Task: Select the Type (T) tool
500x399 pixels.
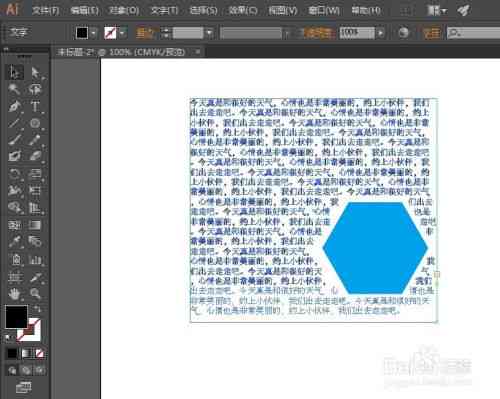Action: click(x=35, y=106)
